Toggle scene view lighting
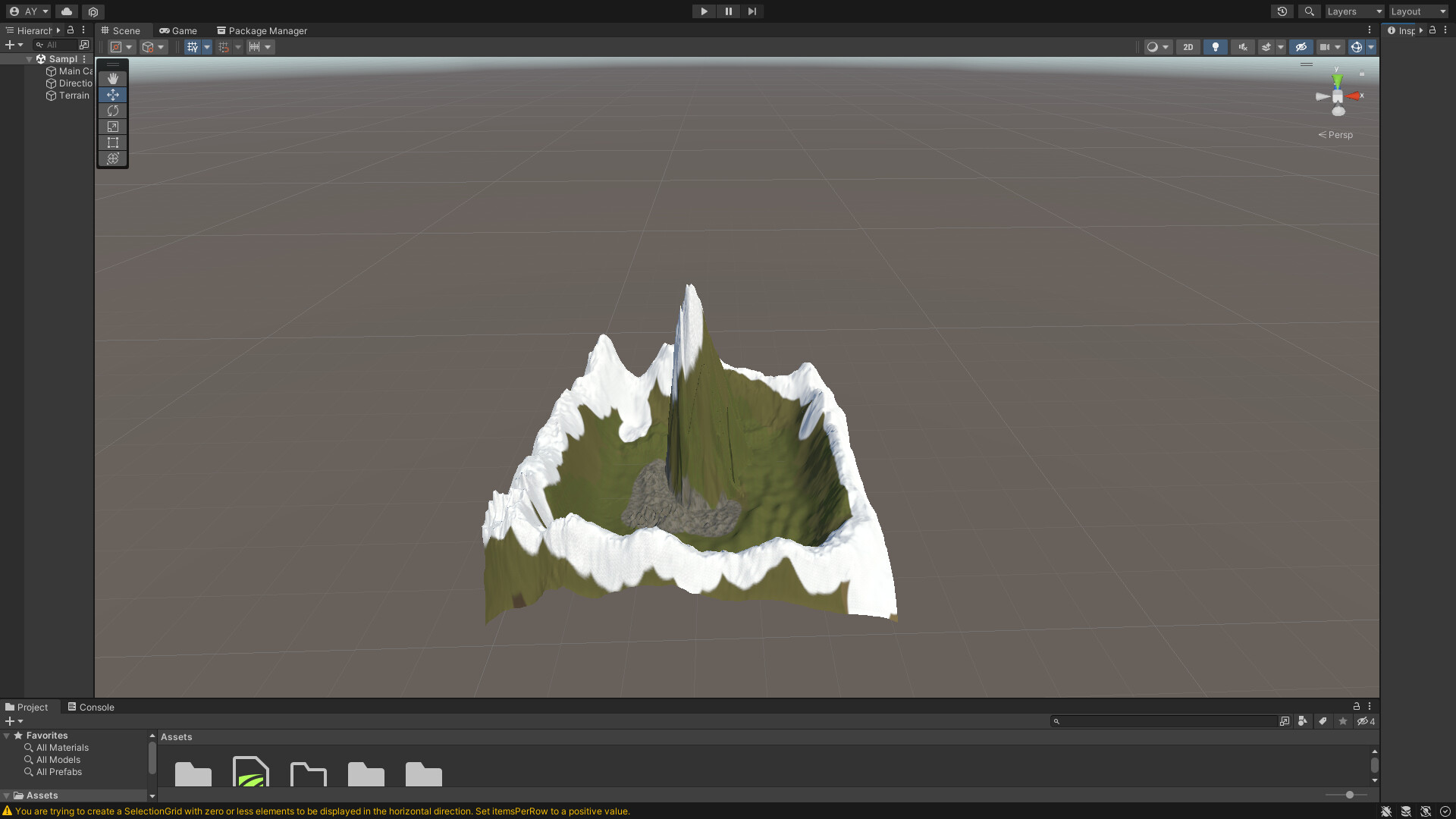This screenshot has height=819, width=1456. (1215, 47)
